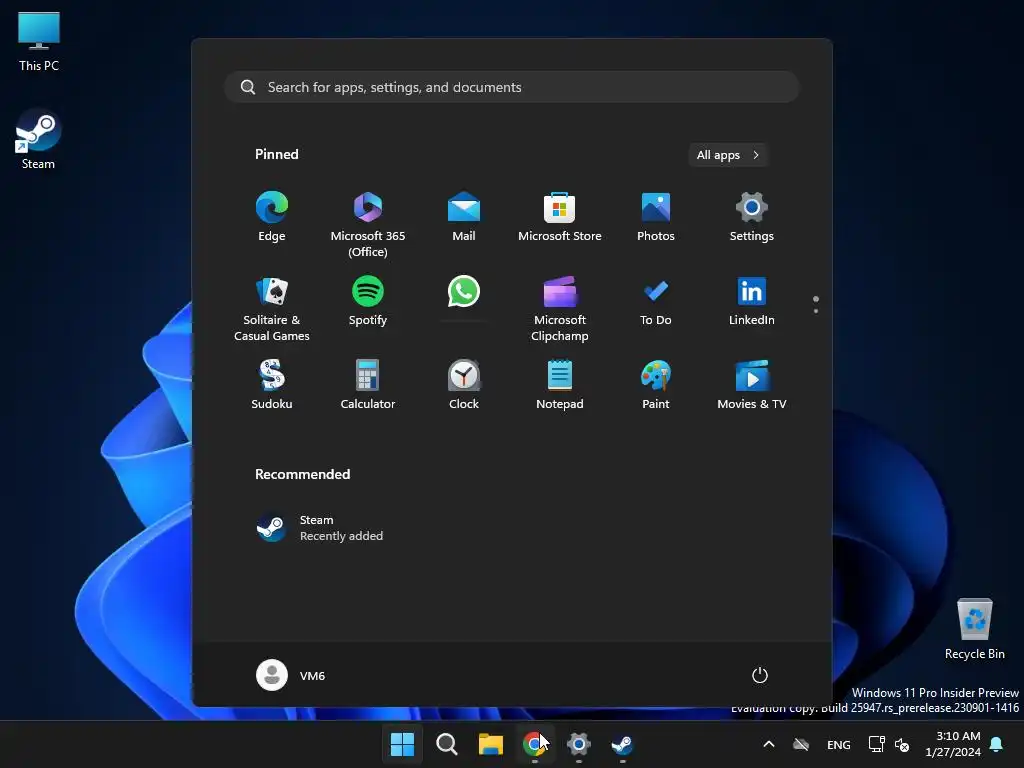Screen dimensions: 1024x768
Task: Click the power button in Start menu
Action: (x=760, y=675)
